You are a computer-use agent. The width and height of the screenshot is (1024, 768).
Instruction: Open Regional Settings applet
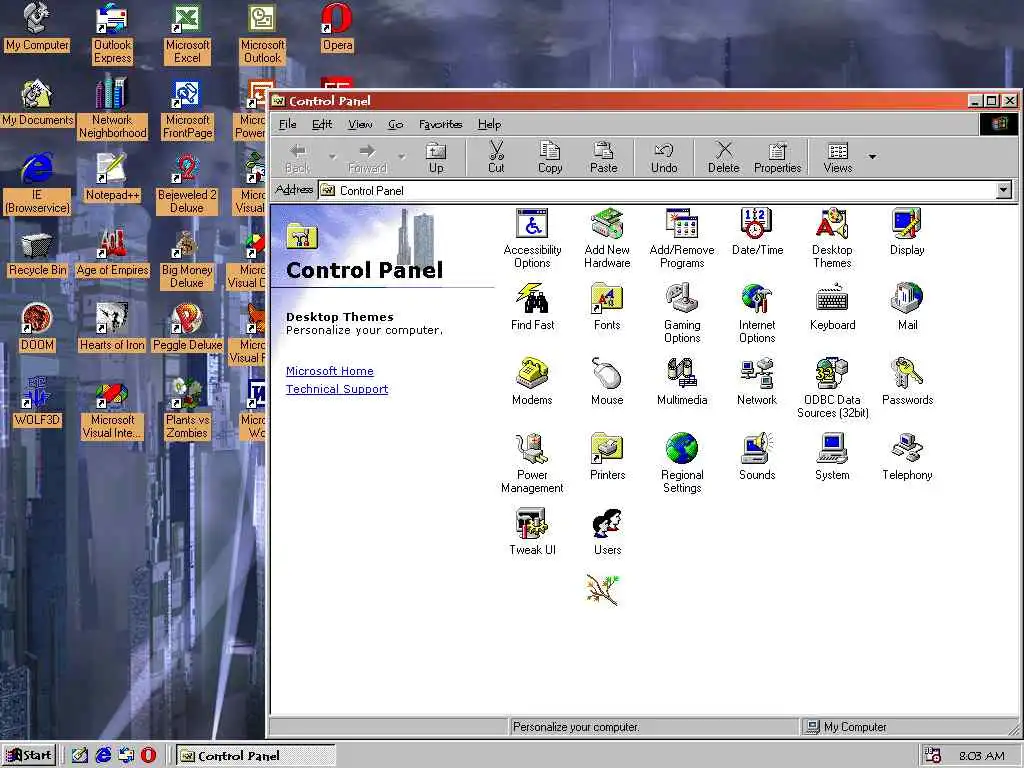pyautogui.click(x=682, y=464)
